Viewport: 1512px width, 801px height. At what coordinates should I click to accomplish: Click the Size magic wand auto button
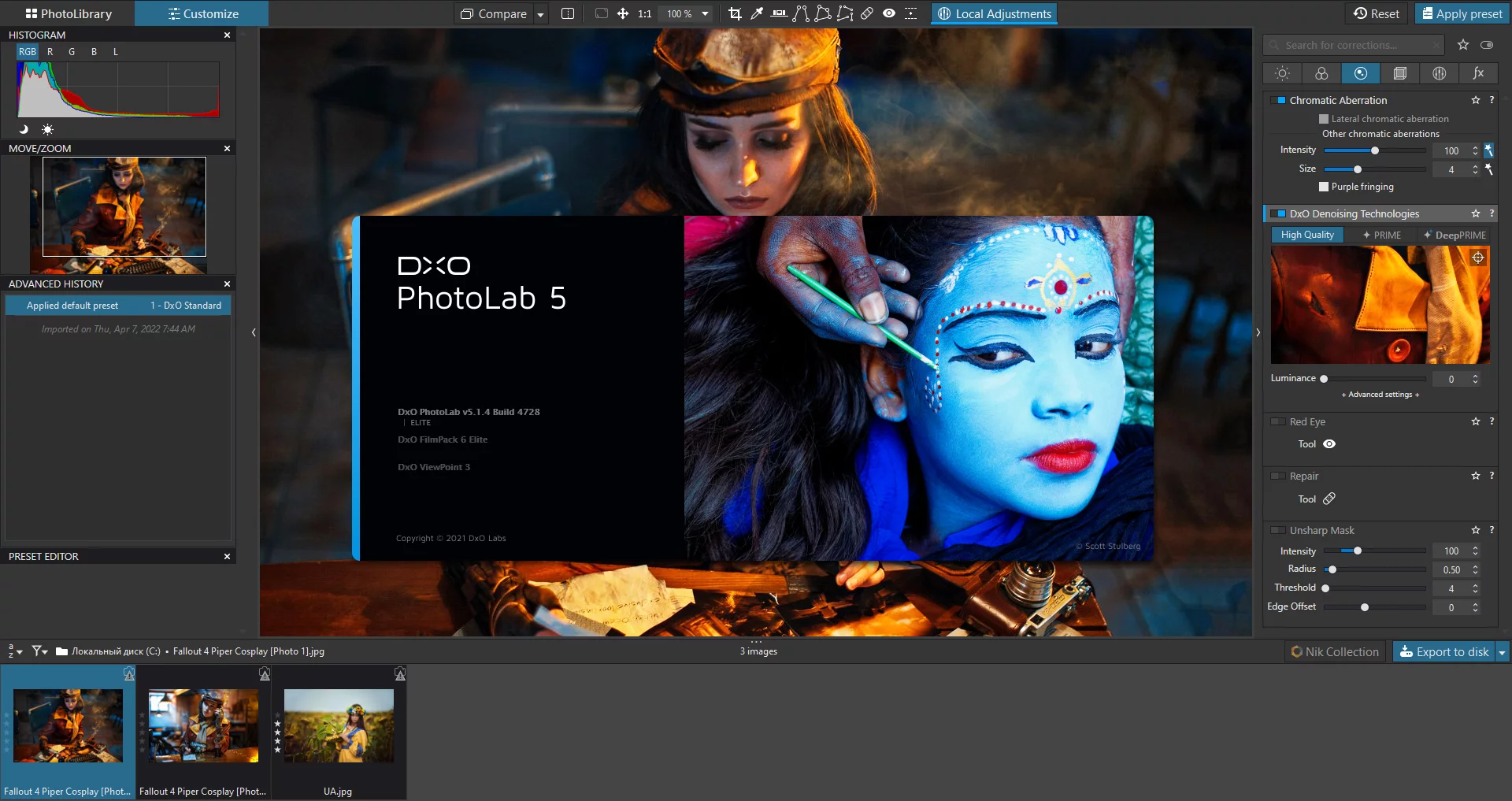1489,169
